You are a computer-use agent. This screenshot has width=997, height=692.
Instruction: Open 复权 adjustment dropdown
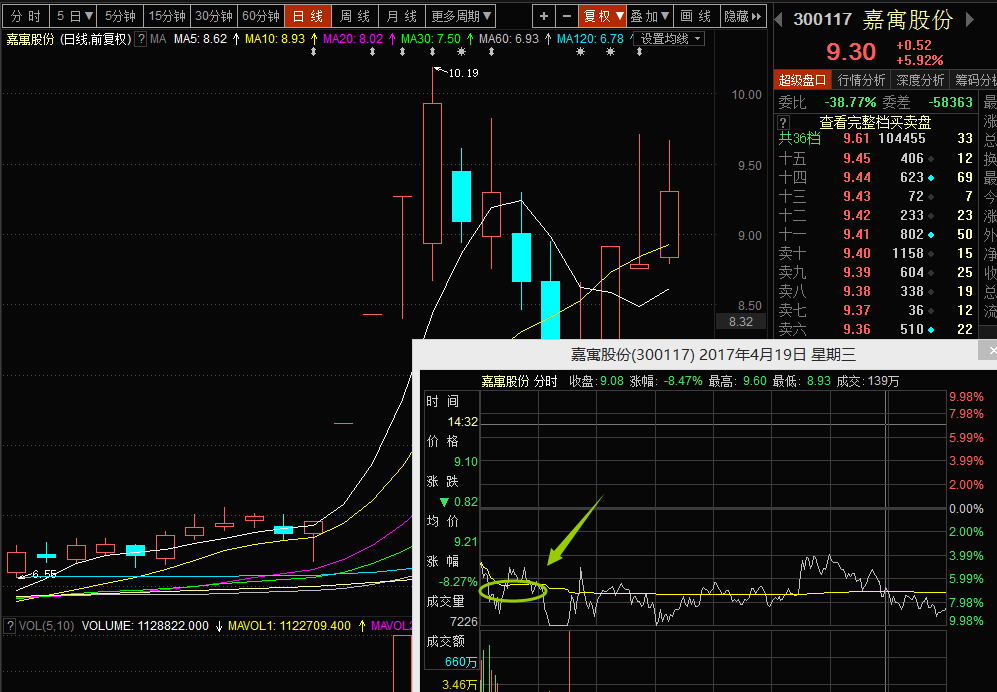point(603,16)
